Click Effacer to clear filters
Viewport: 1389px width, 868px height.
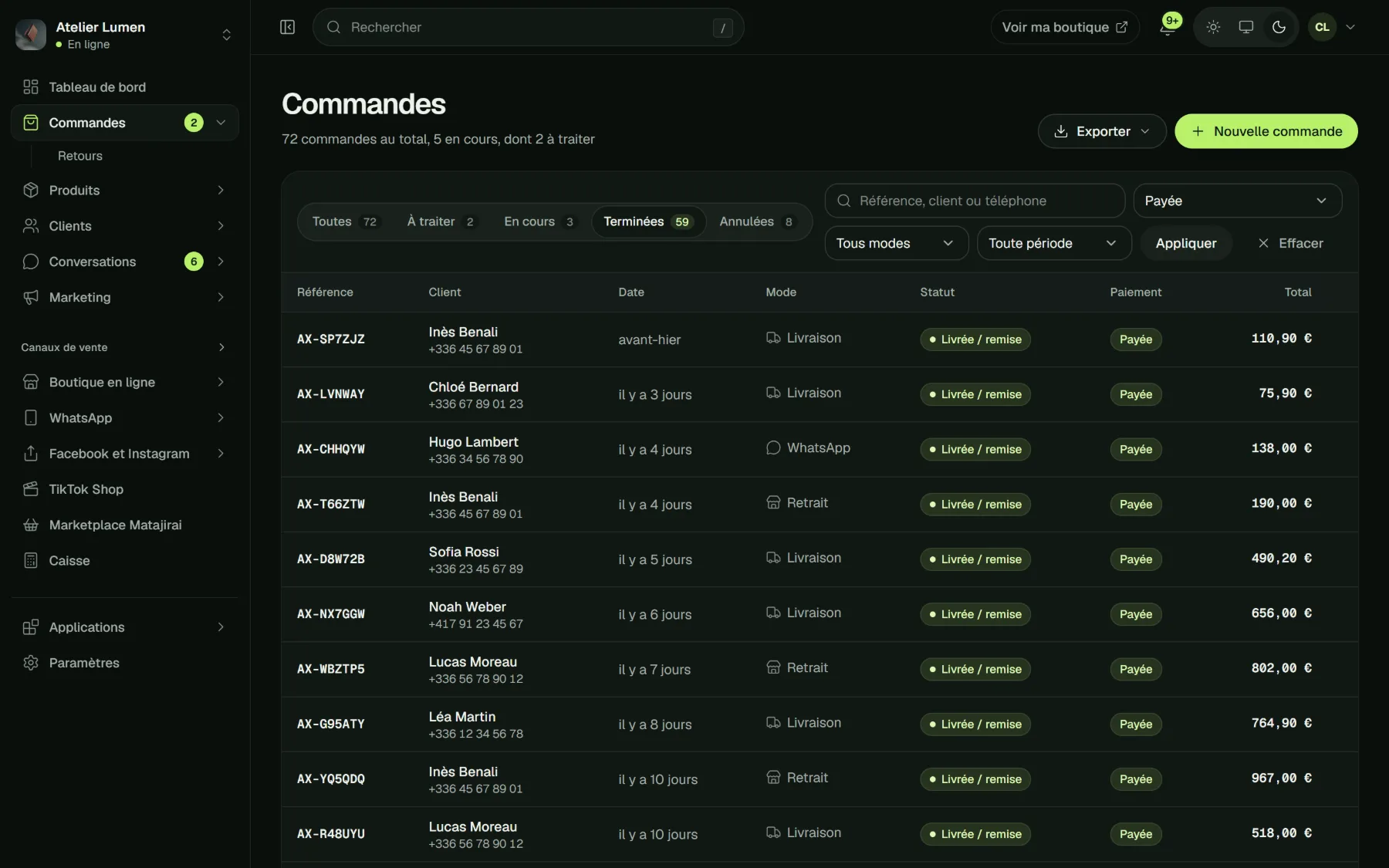pos(1291,243)
